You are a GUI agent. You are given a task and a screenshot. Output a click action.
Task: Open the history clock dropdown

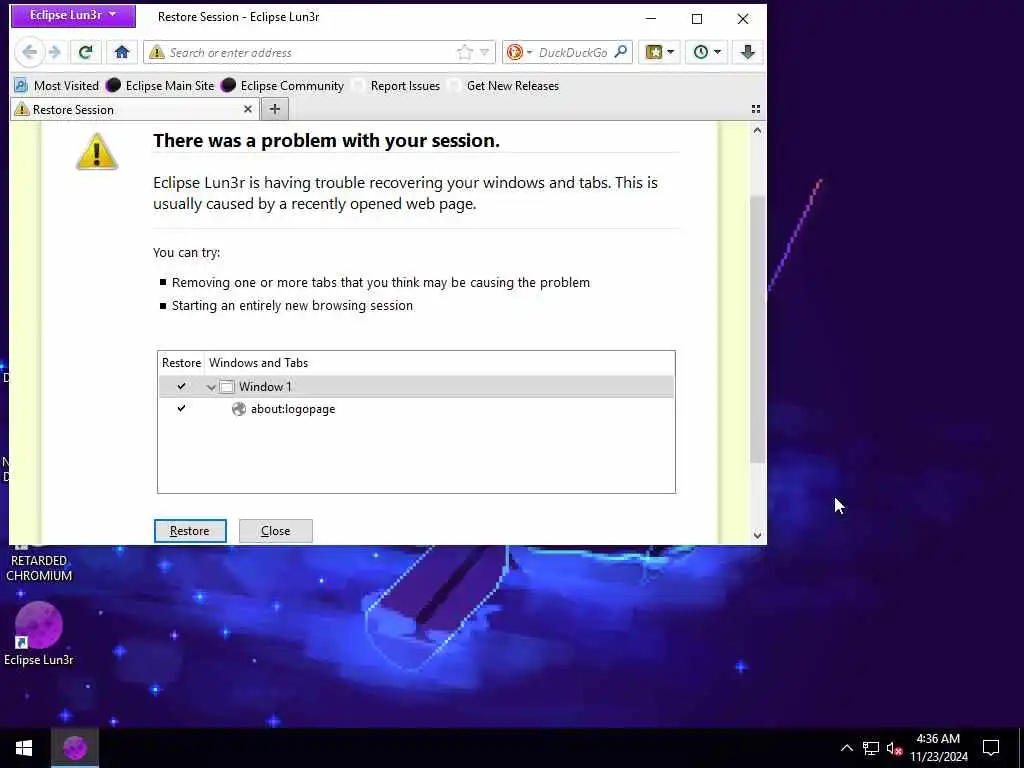coord(707,52)
